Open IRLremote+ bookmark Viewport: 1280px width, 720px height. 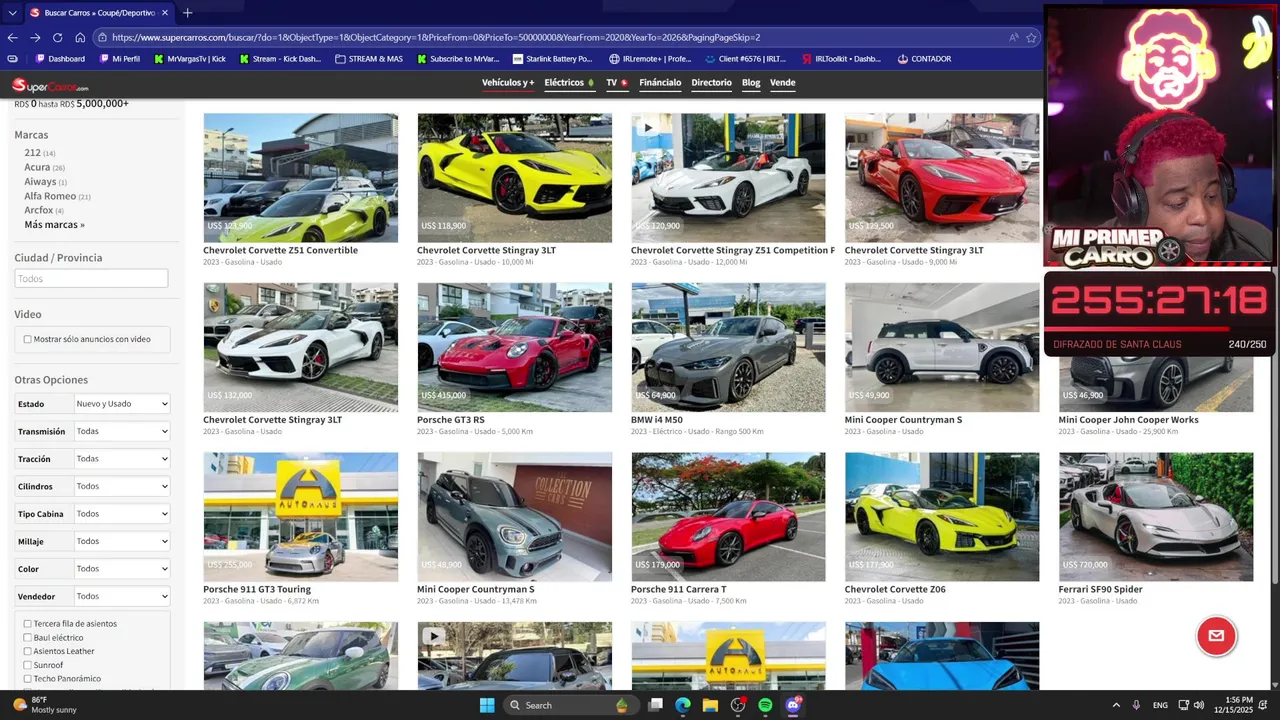point(650,59)
